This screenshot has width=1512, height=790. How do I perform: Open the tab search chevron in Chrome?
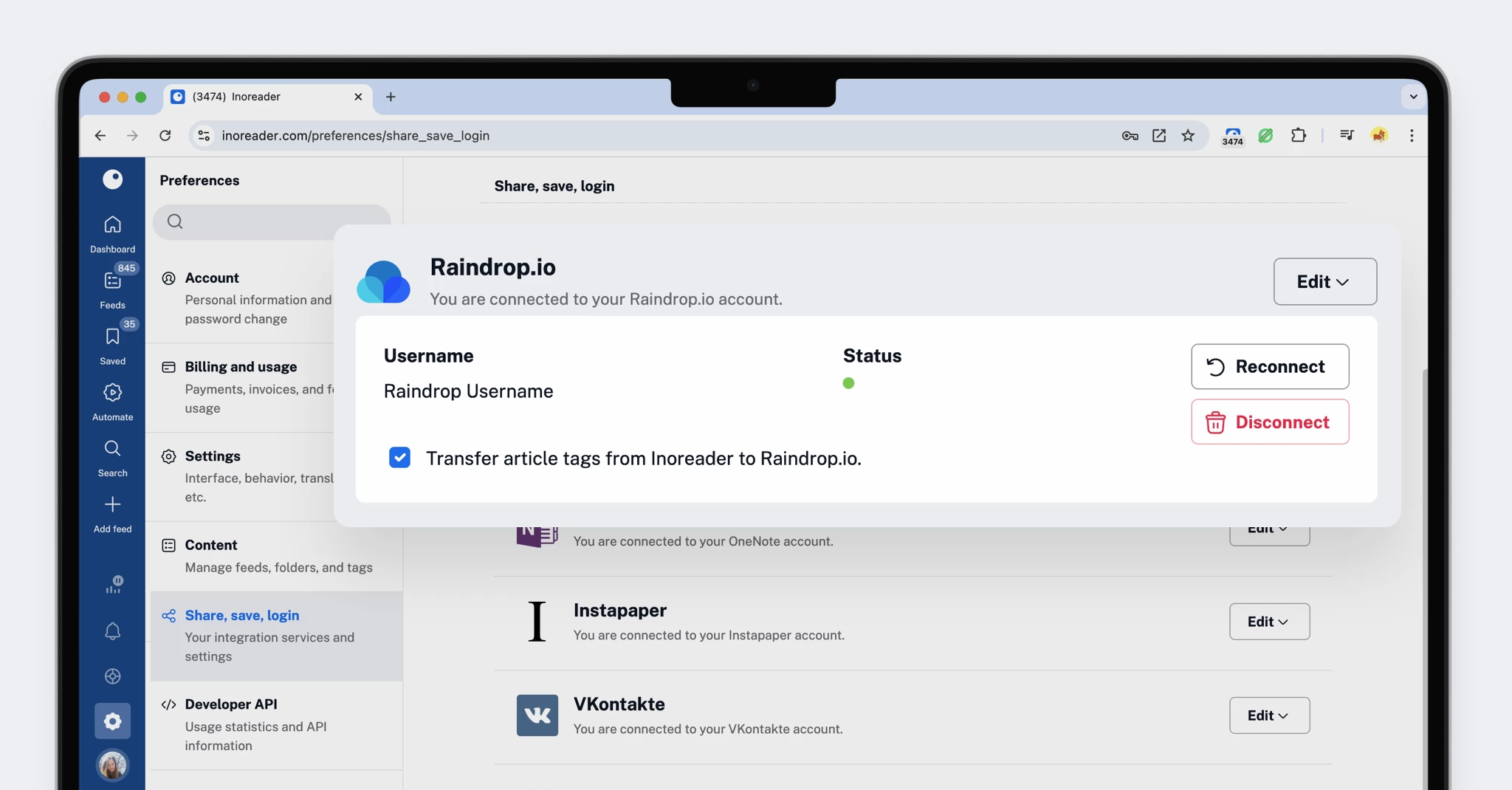click(x=1413, y=97)
